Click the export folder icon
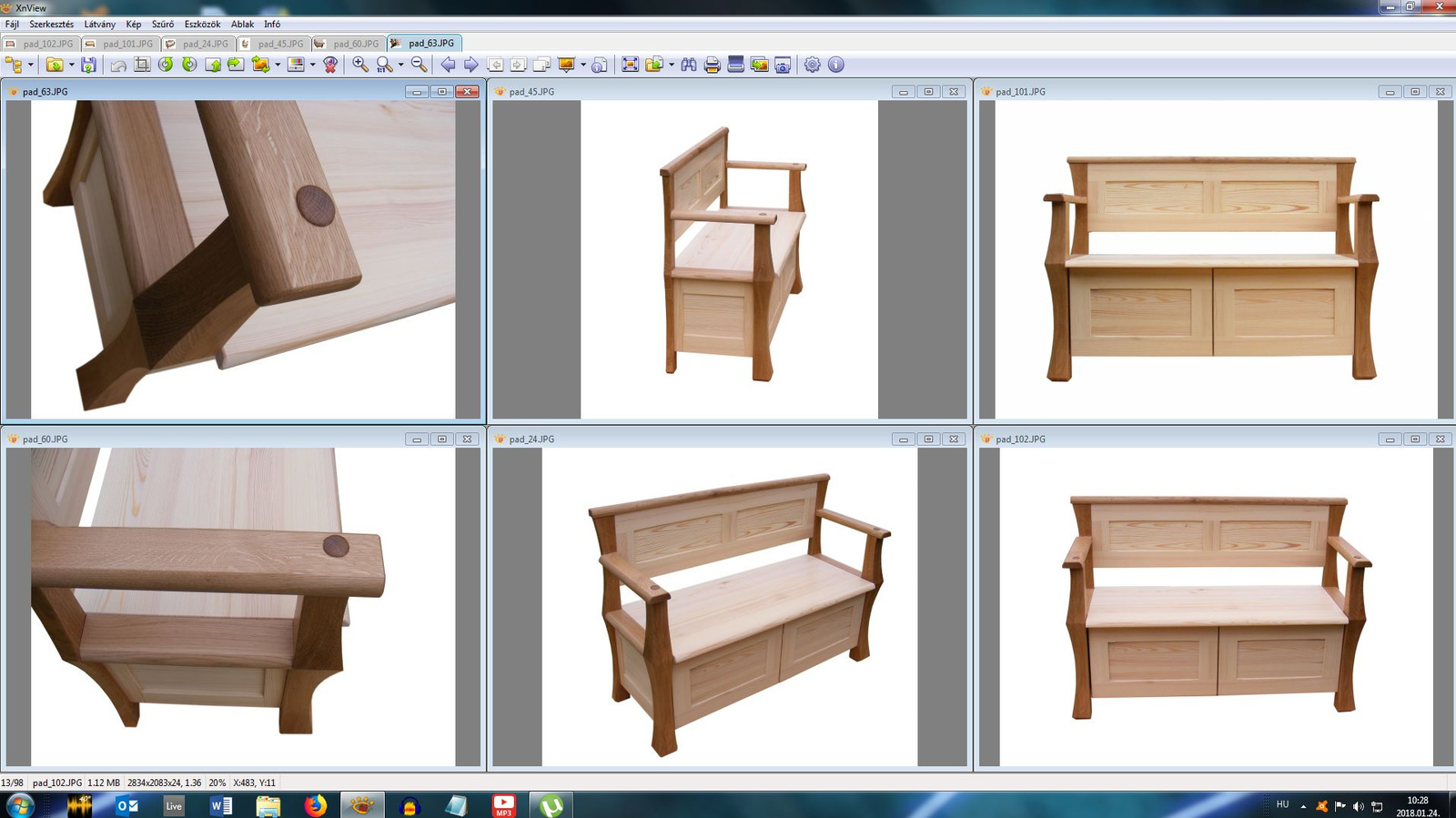 tap(653, 65)
